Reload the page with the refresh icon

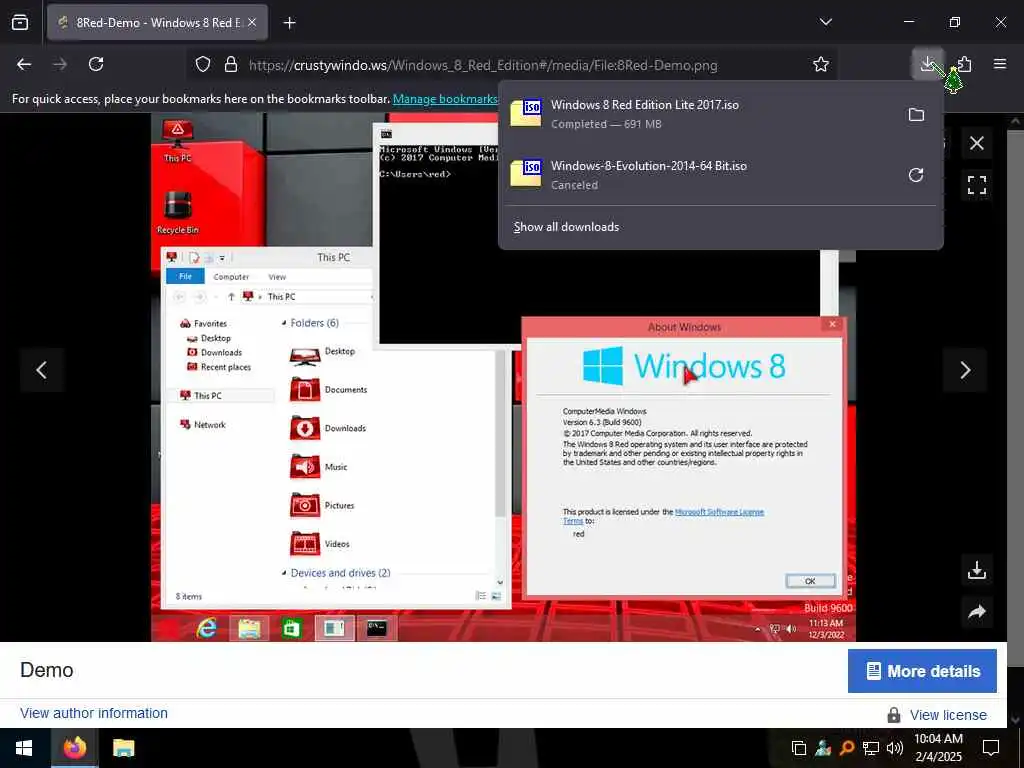[96, 64]
